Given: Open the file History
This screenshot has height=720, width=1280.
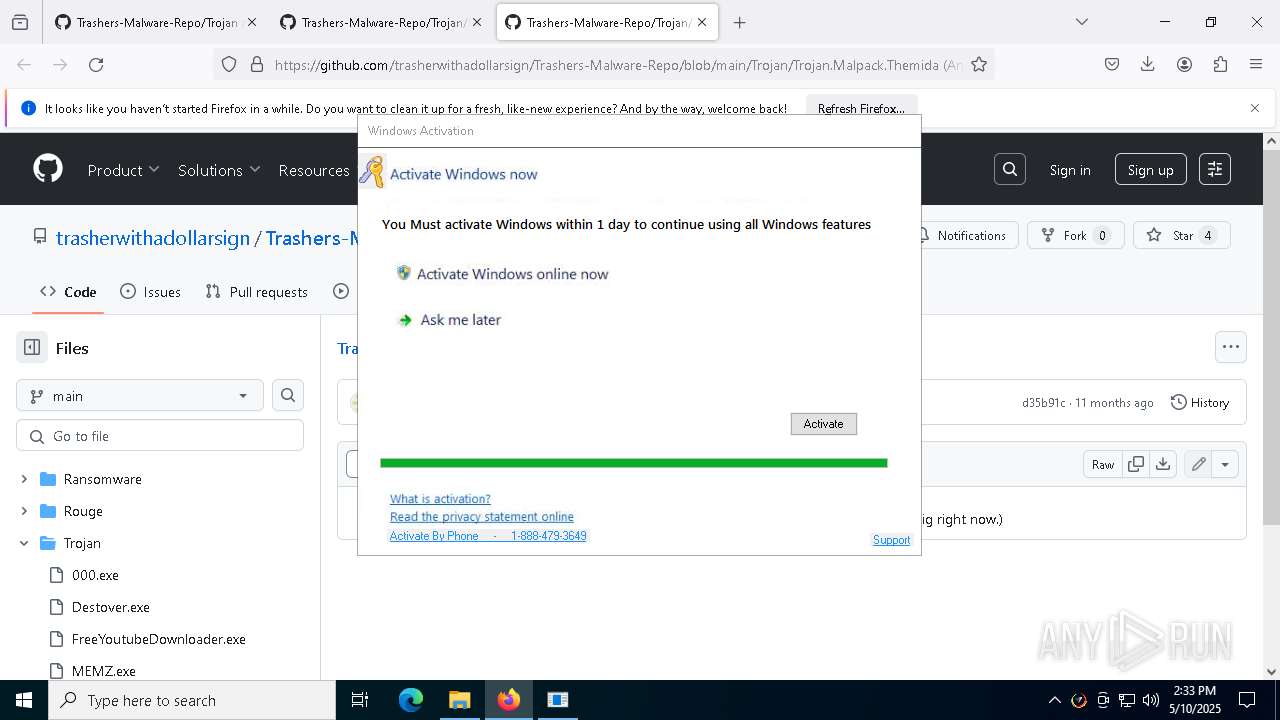Looking at the screenshot, I should pyautogui.click(x=1200, y=402).
